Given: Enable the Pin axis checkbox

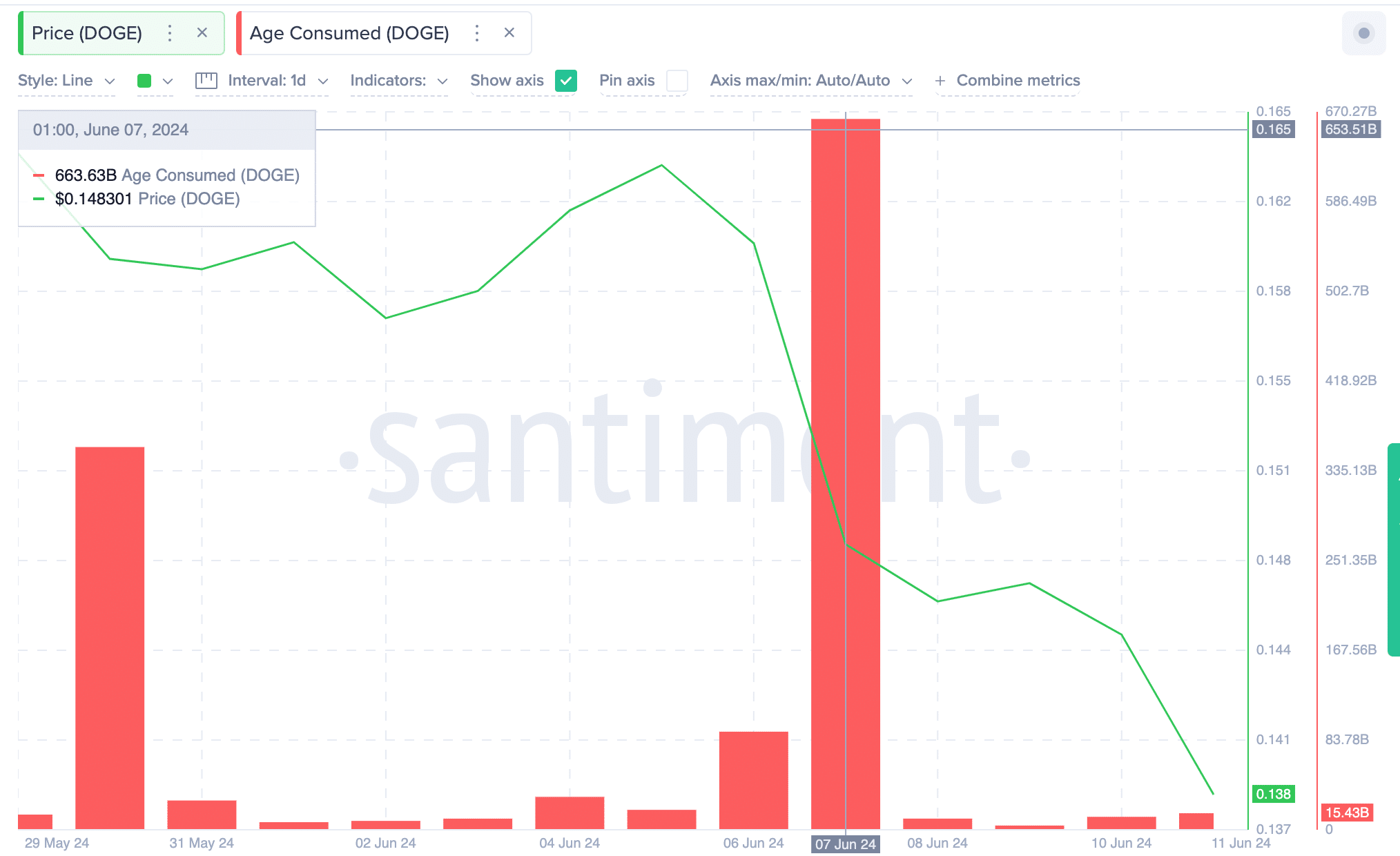Looking at the screenshot, I should [677, 81].
